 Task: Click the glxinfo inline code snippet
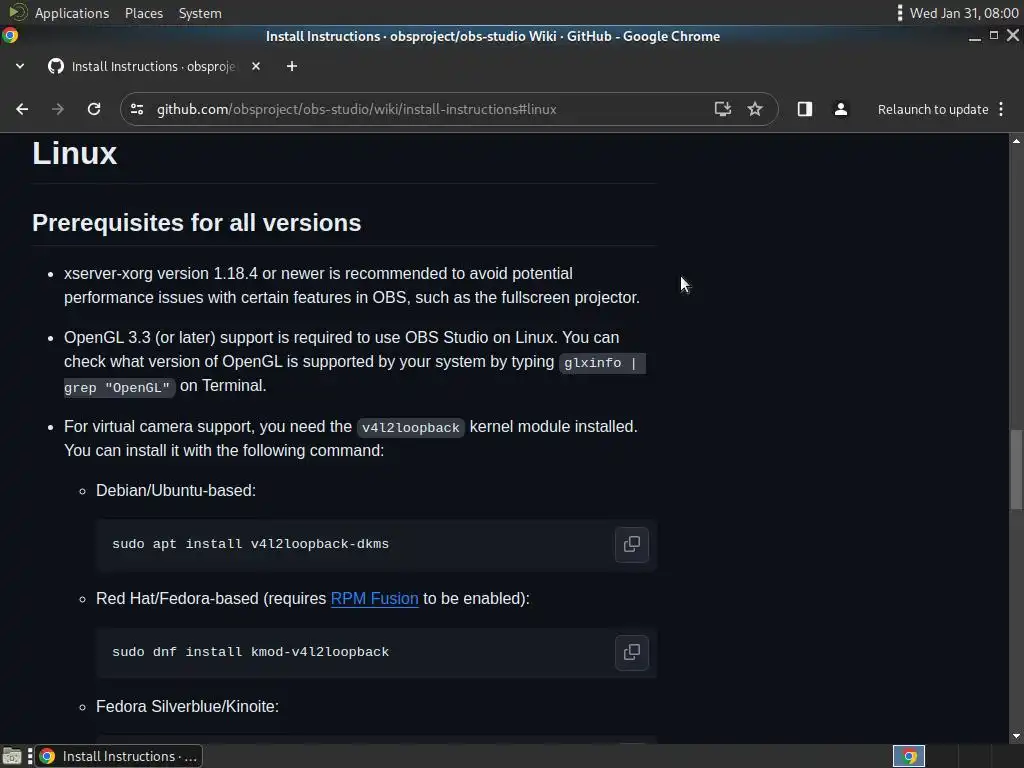coord(600,363)
